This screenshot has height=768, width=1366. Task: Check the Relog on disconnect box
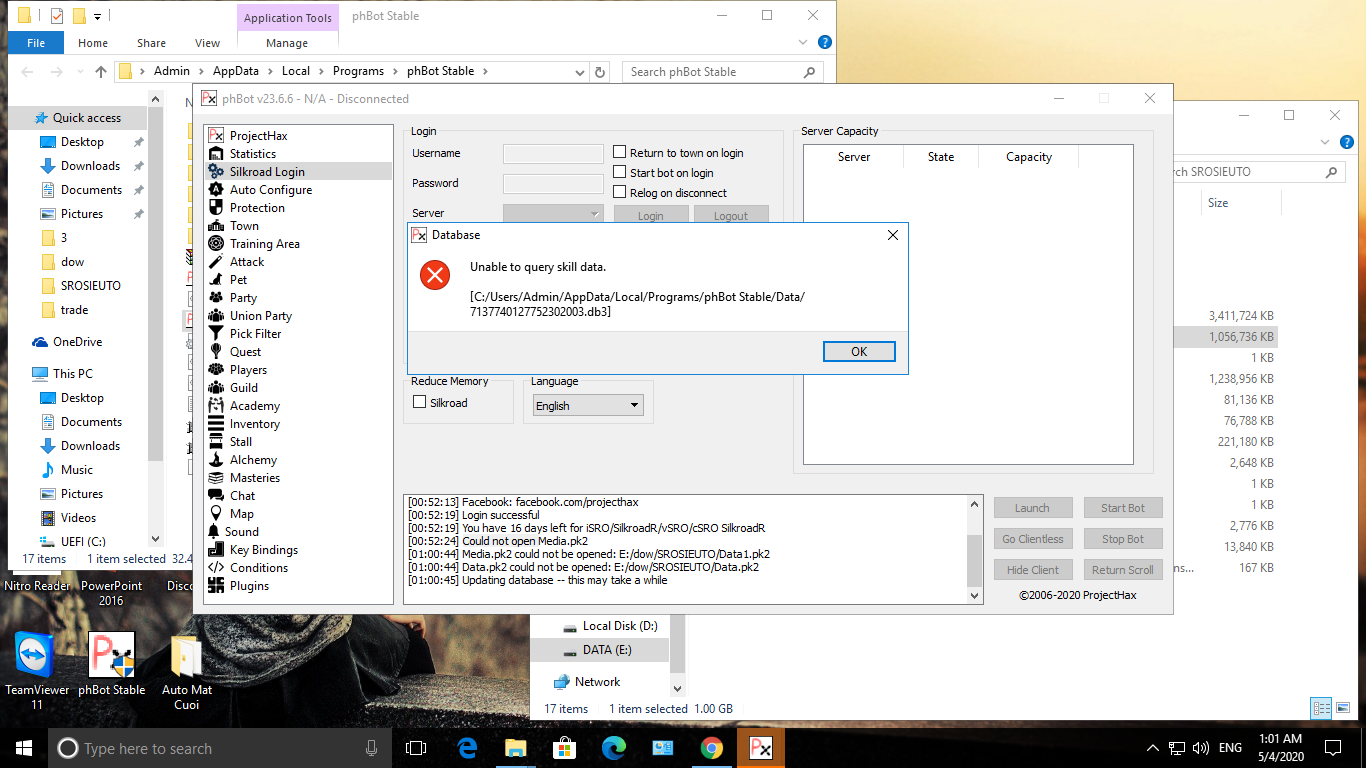[x=620, y=193]
